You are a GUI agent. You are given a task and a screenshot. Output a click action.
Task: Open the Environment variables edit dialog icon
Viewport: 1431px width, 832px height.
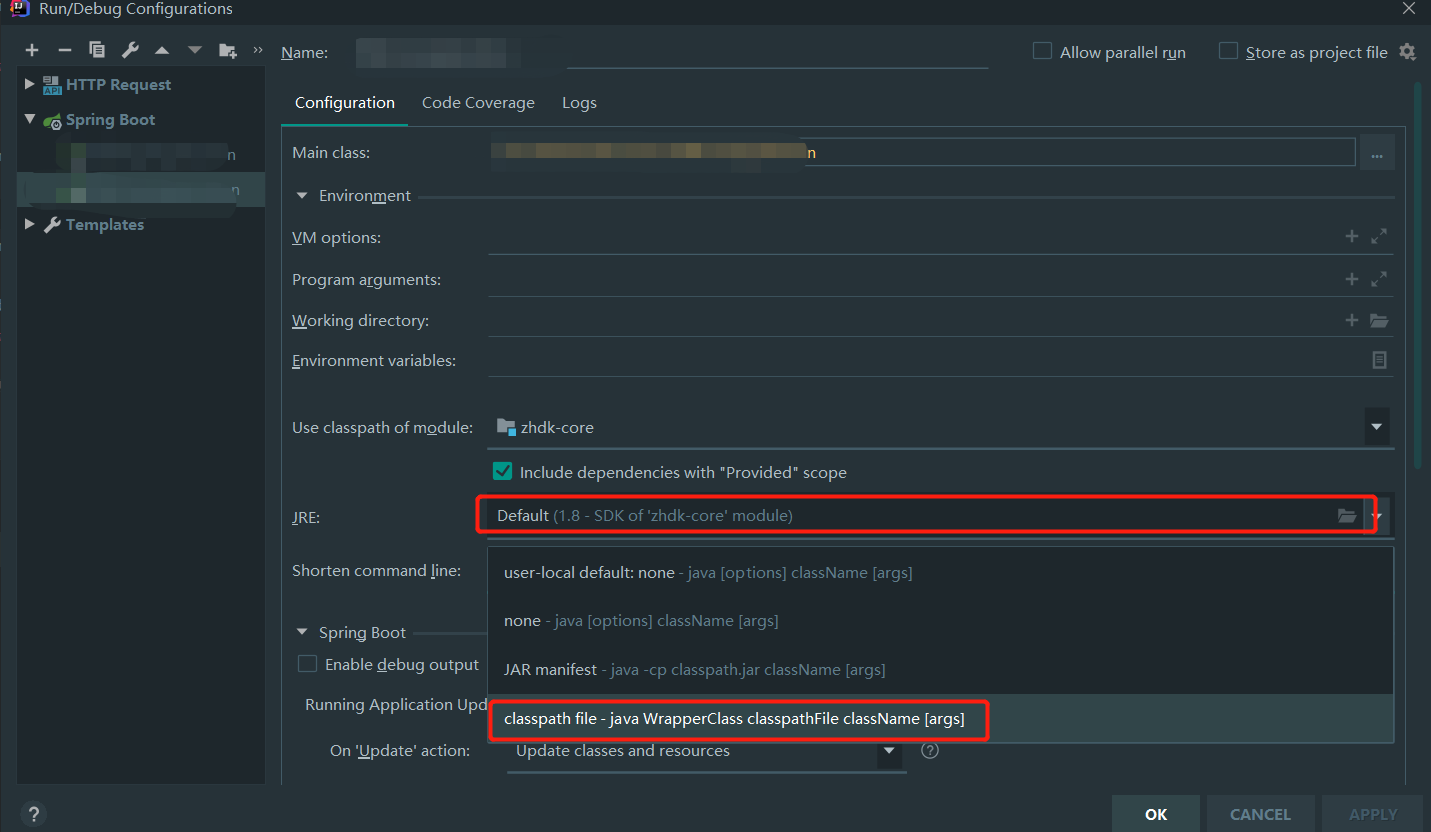coord(1379,360)
